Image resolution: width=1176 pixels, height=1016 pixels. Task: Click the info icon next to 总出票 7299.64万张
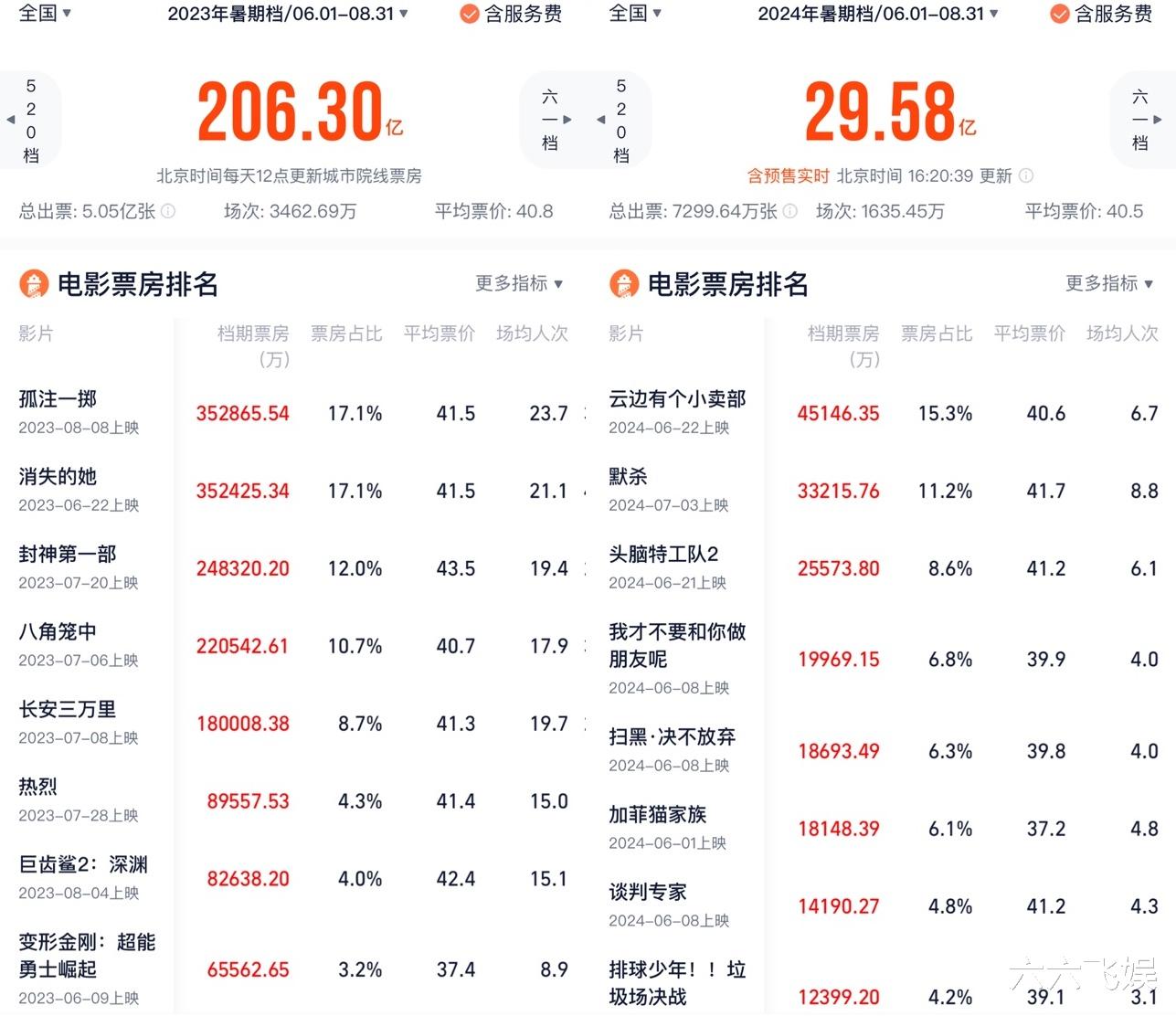click(x=790, y=211)
